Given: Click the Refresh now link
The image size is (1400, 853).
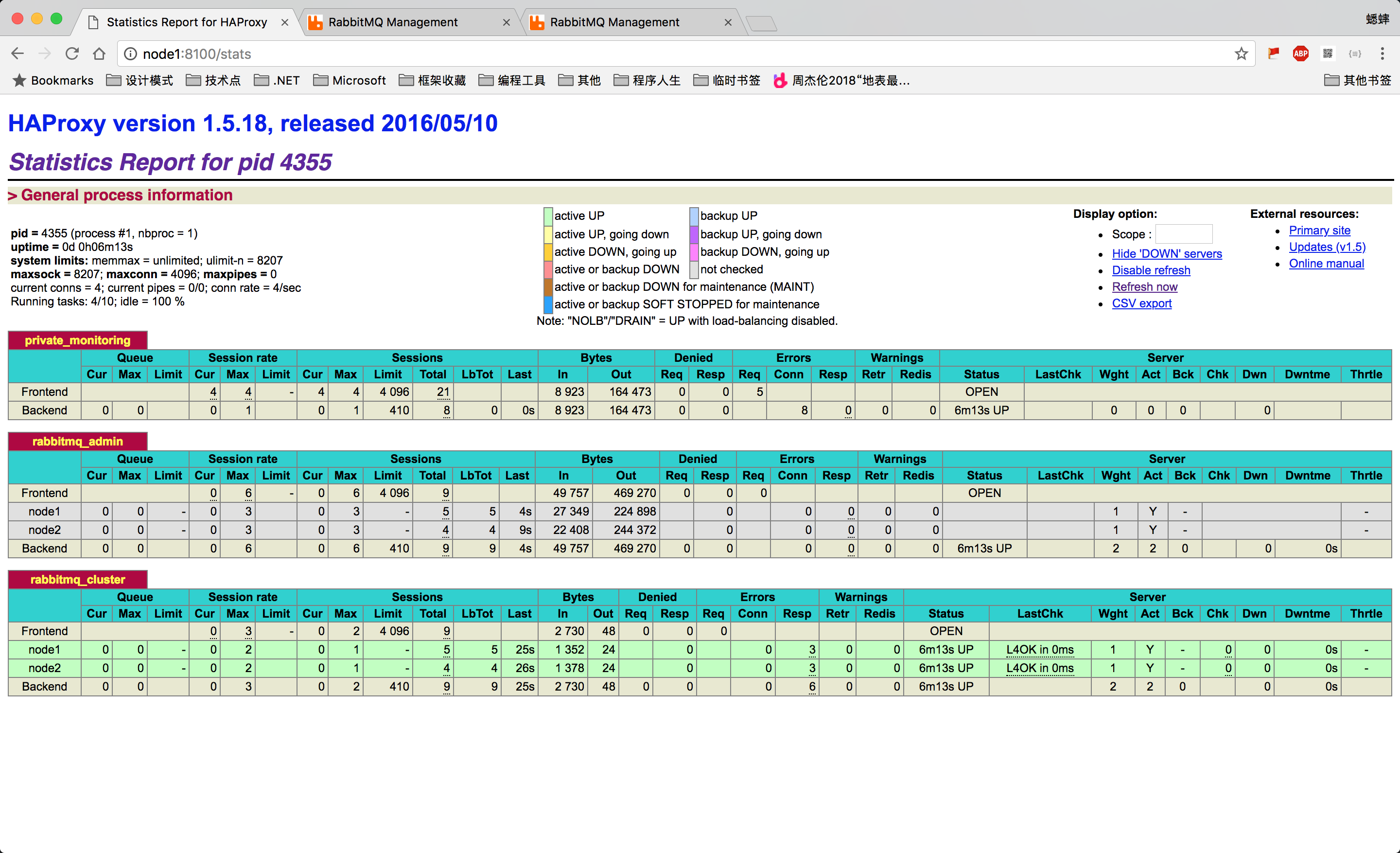Looking at the screenshot, I should tap(1144, 286).
